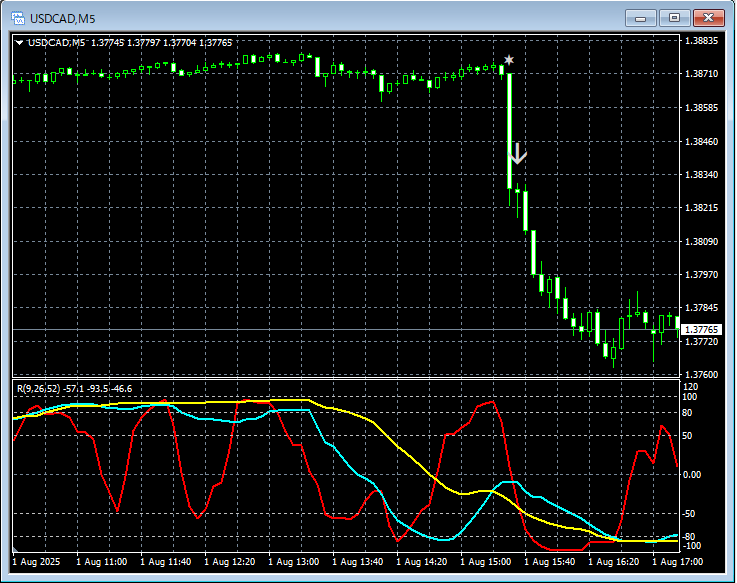Screen dimensions: 737x583
Task: Click the time label 1 Aug 11:40
Action: click(x=165, y=562)
